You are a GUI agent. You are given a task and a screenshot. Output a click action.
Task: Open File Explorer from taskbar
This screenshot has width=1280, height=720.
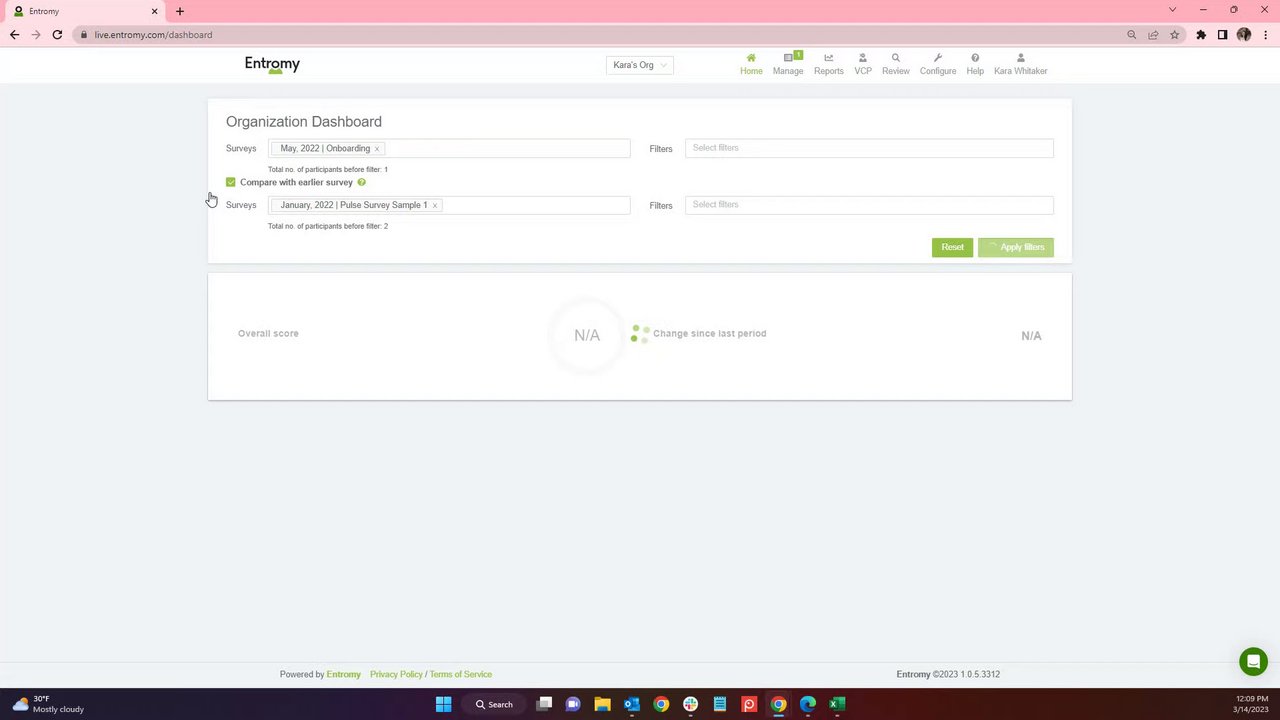click(603, 704)
